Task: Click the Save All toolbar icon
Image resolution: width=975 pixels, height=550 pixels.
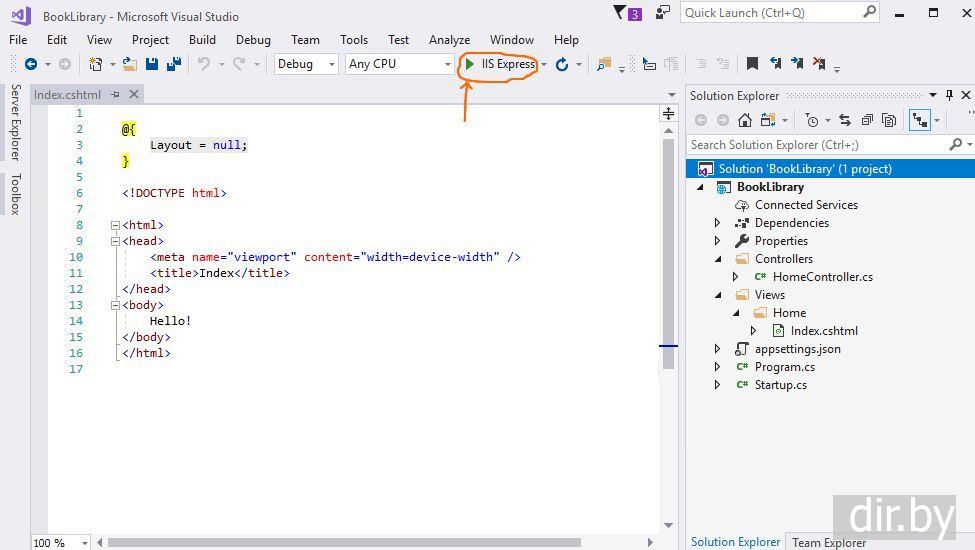Action: (x=173, y=64)
